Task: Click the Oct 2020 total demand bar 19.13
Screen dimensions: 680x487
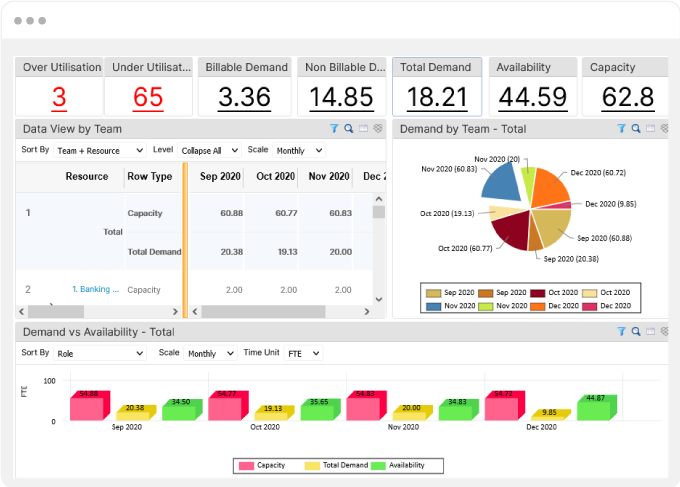Action: [x=274, y=413]
